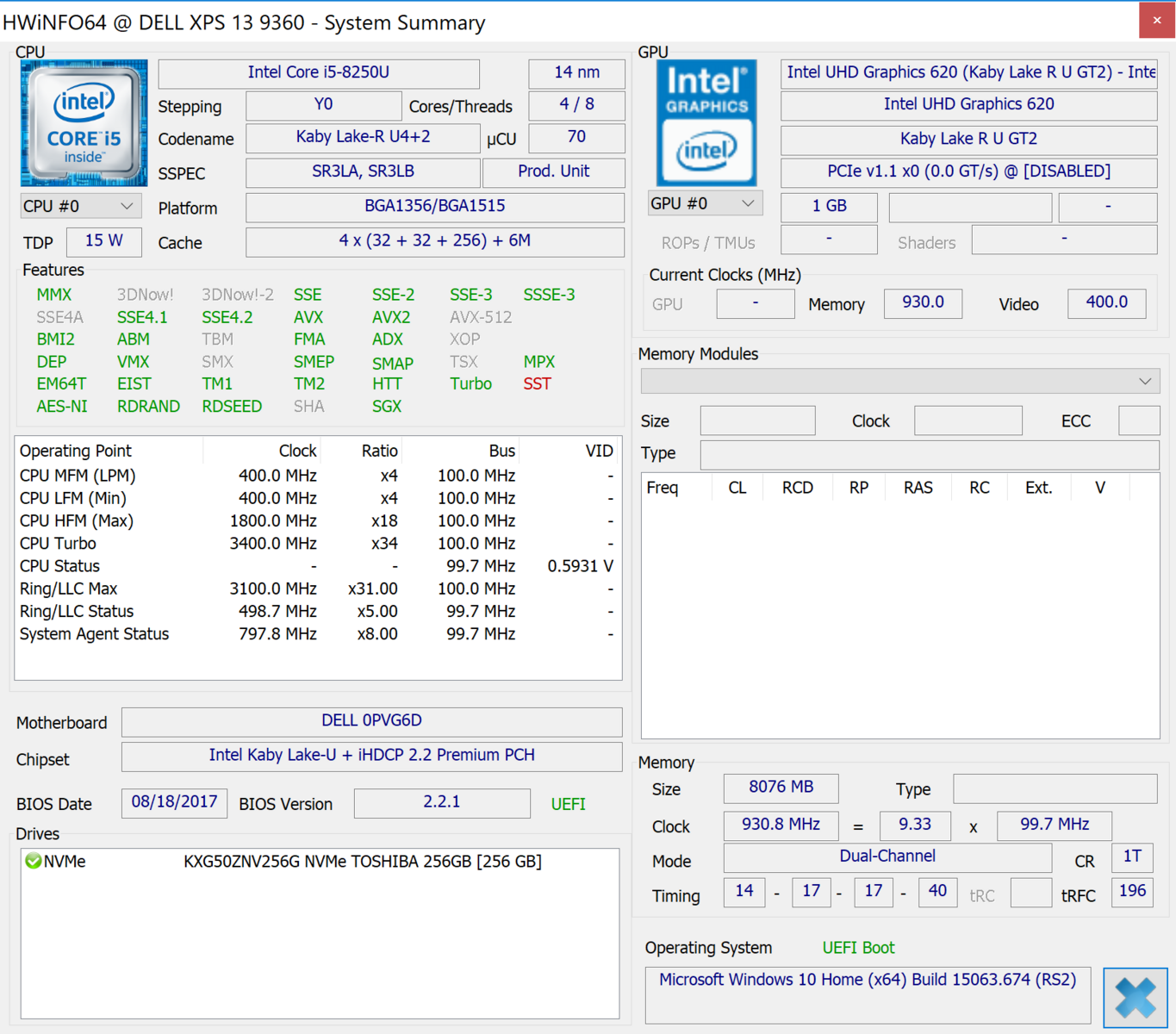The height and width of the screenshot is (1034, 1176).
Task: Click the Intel UHD Graphics 620 (Kaby Lake R U GT2) field
Action: click(969, 73)
